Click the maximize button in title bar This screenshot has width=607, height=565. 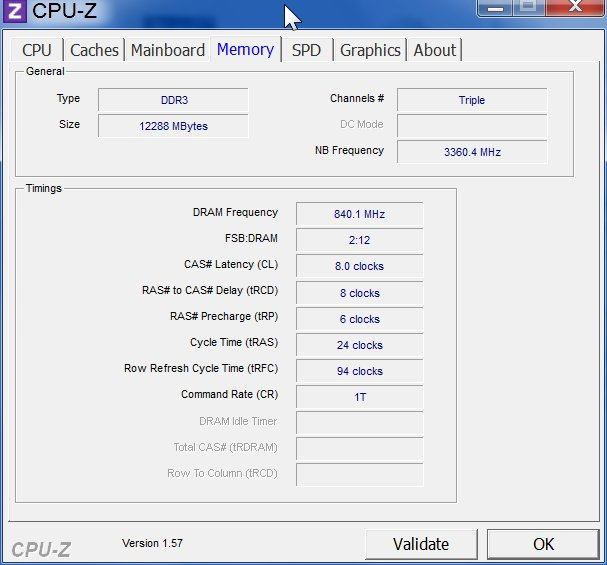pos(529,7)
